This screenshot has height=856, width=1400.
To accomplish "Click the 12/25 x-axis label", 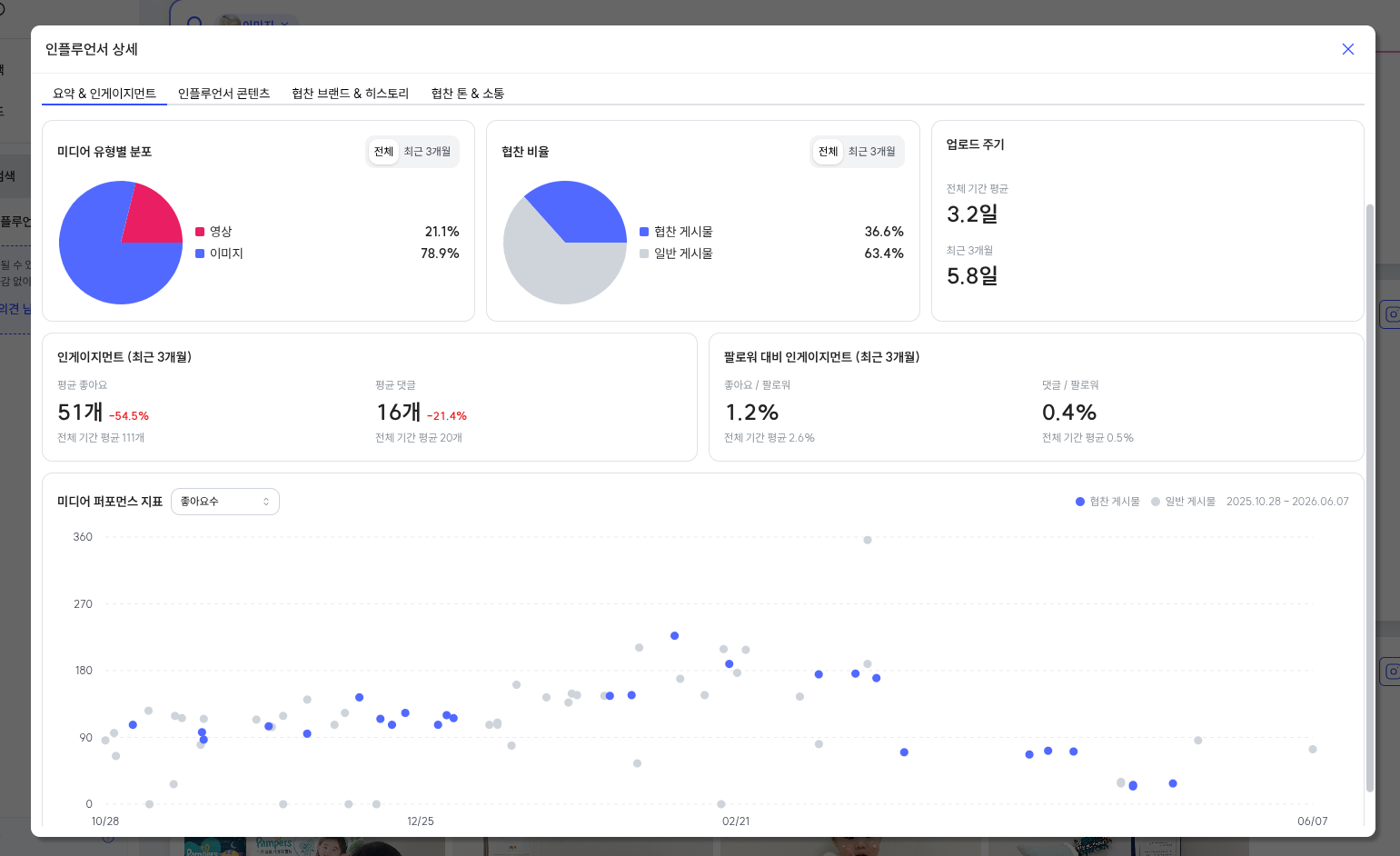I will click(x=421, y=821).
